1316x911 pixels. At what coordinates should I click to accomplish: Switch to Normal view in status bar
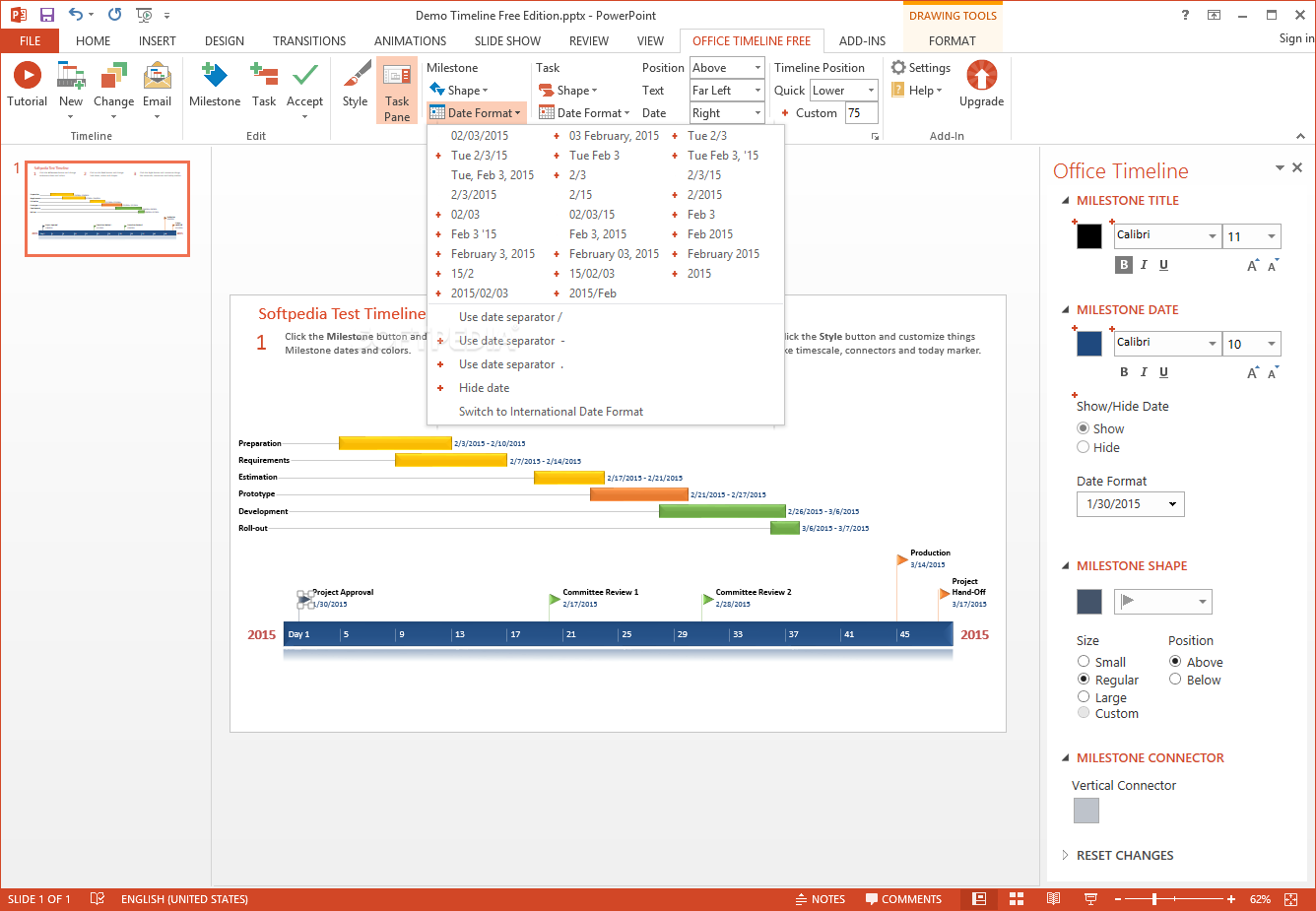tap(979, 899)
